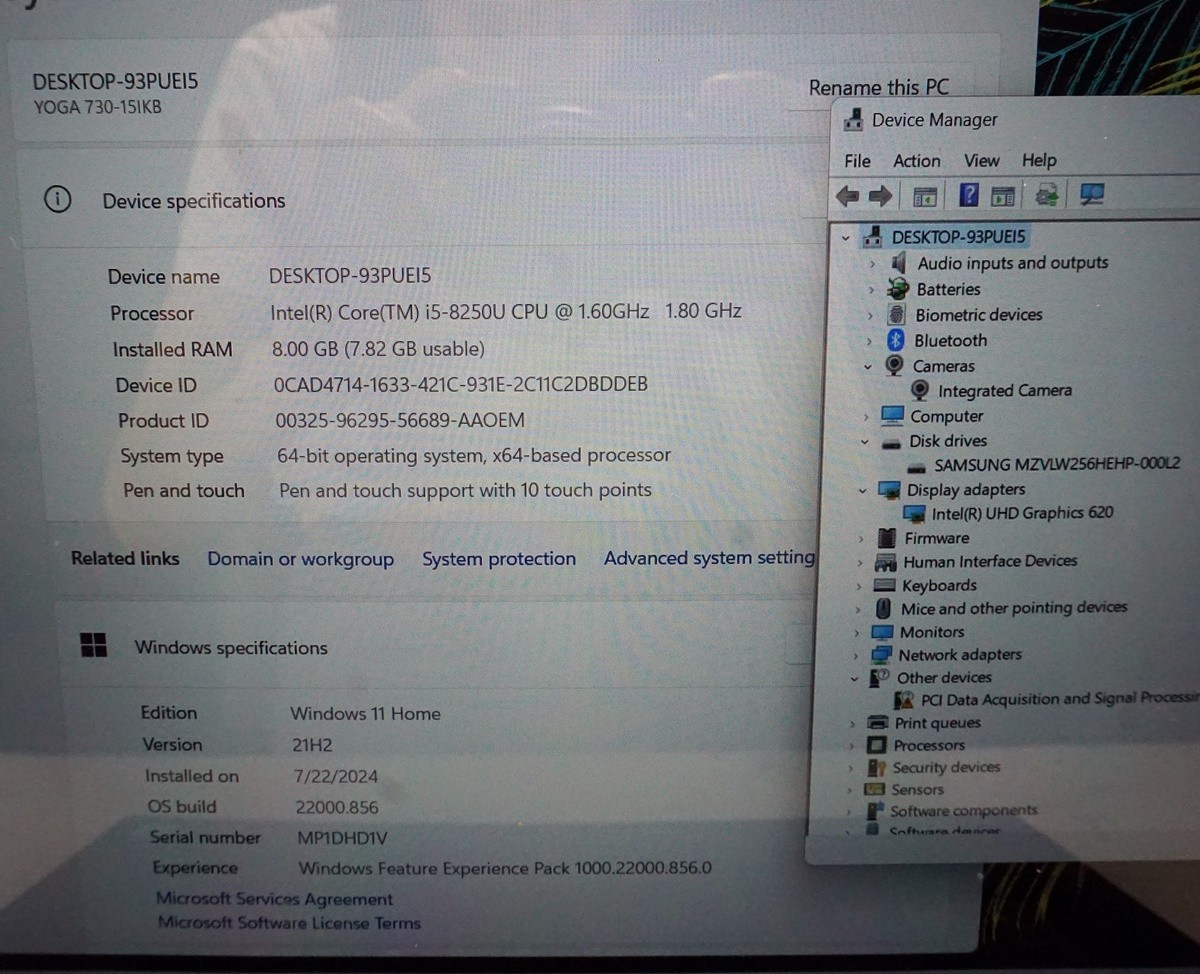
Task: Select the Bluetooth icon in device tree
Action: point(896,340)
